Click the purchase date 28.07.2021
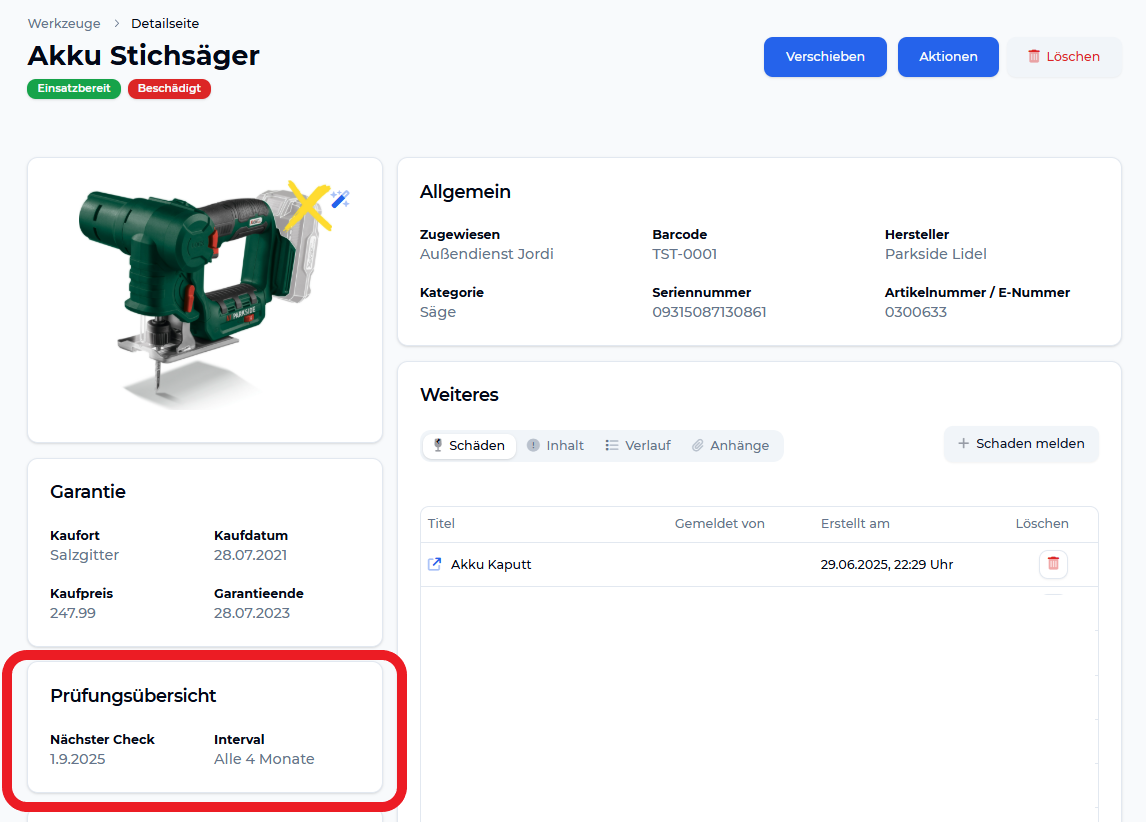1146x822 pixels. pyautogui.click(x=251, y=555)
